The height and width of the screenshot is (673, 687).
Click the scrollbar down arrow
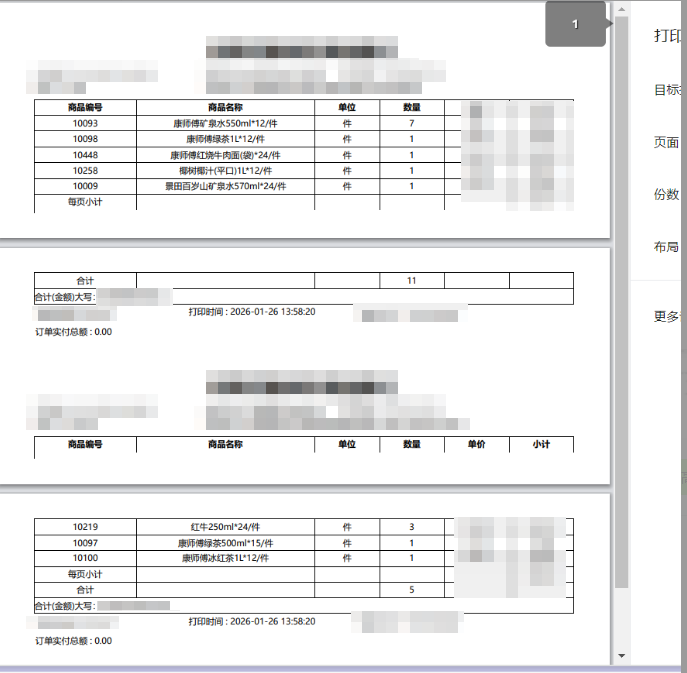tap(621, 656)
